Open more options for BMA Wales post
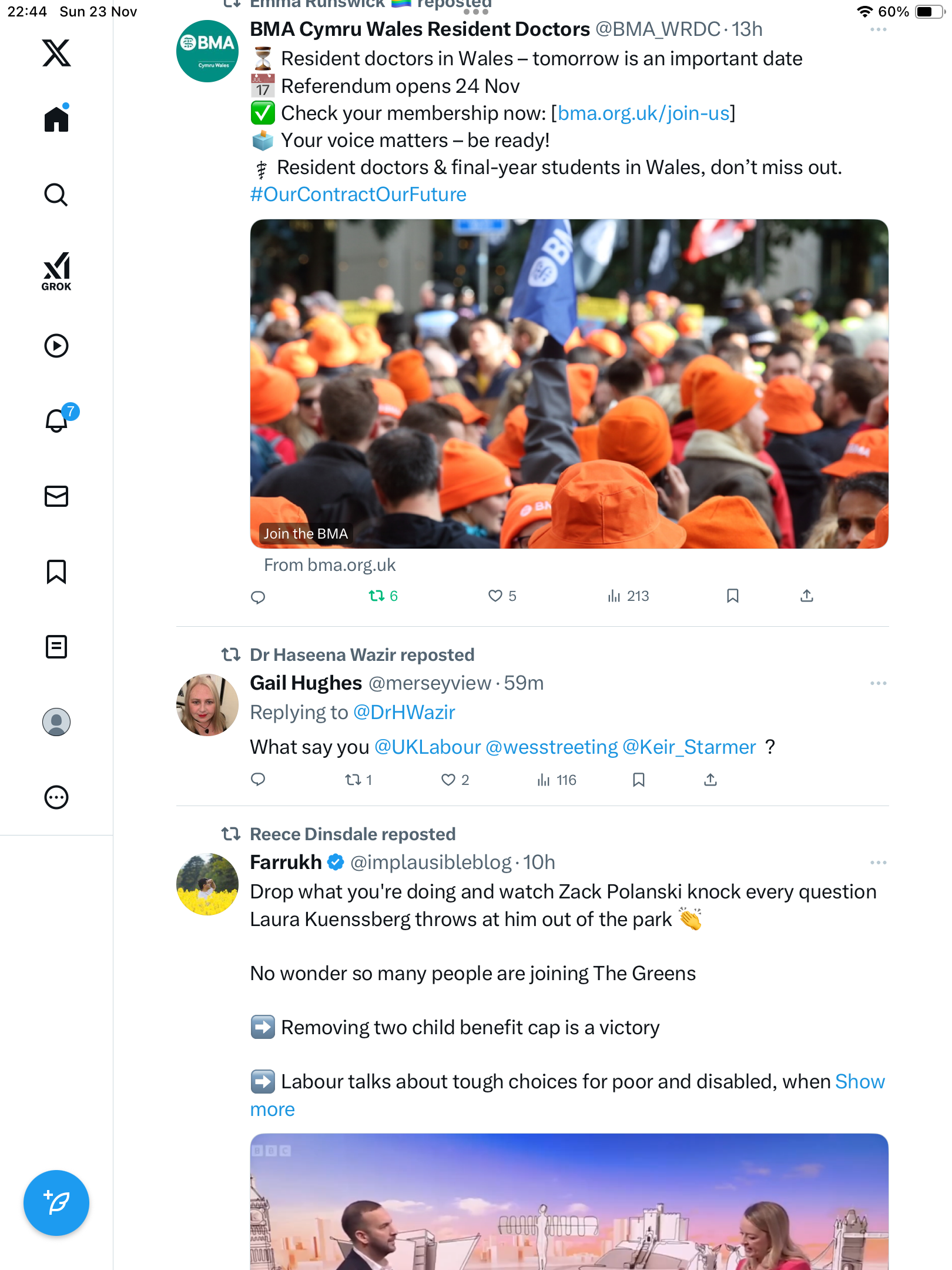 click(878, 29)
